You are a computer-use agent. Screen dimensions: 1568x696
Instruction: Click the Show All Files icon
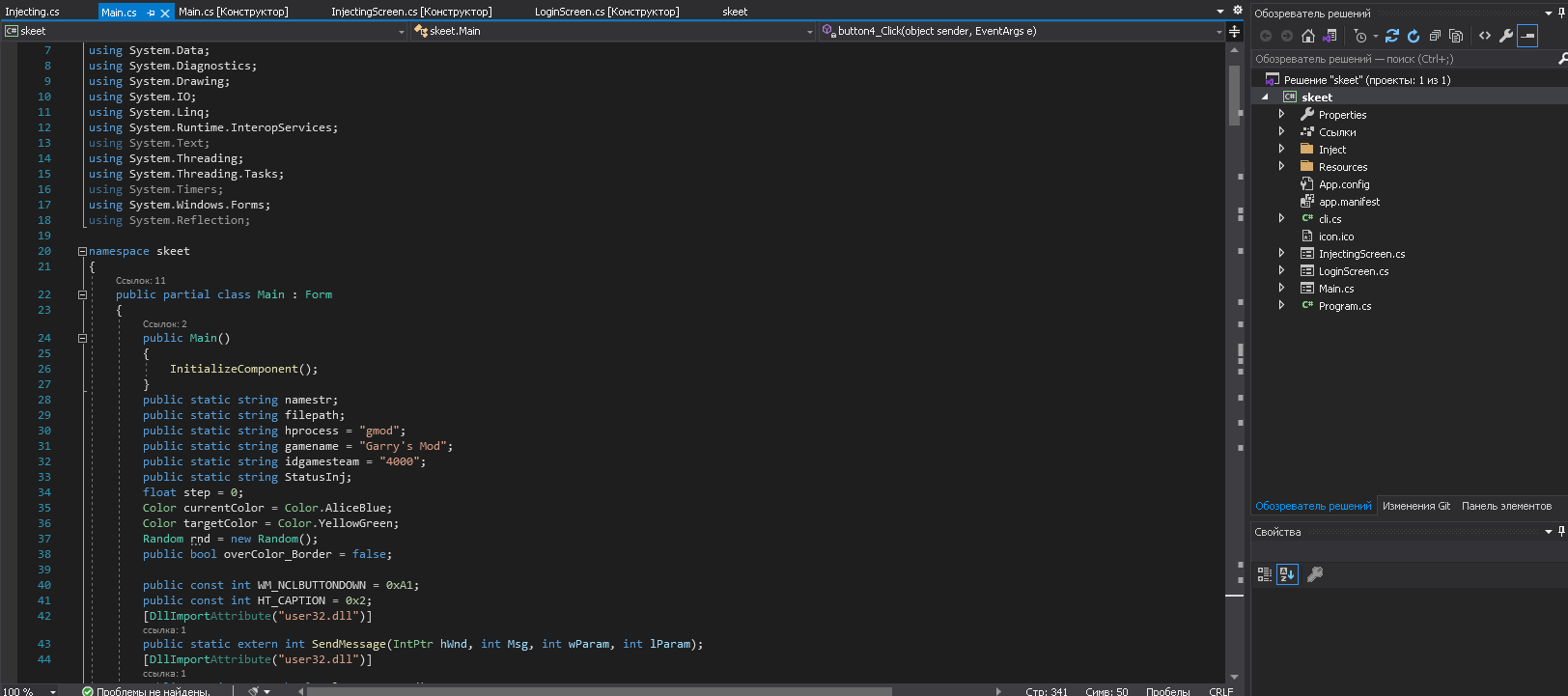coord(1456,36)
